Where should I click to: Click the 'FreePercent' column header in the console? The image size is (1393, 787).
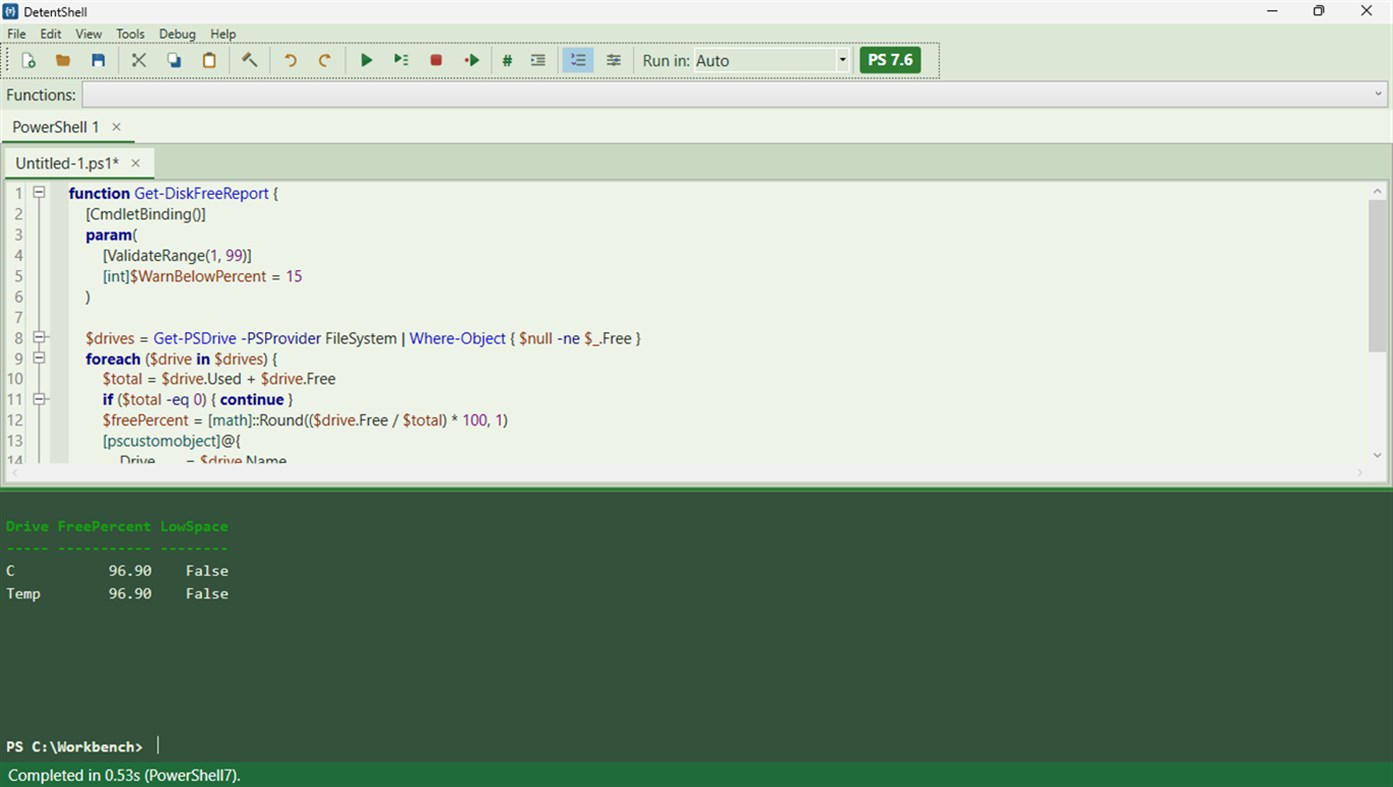pos(104,526)
